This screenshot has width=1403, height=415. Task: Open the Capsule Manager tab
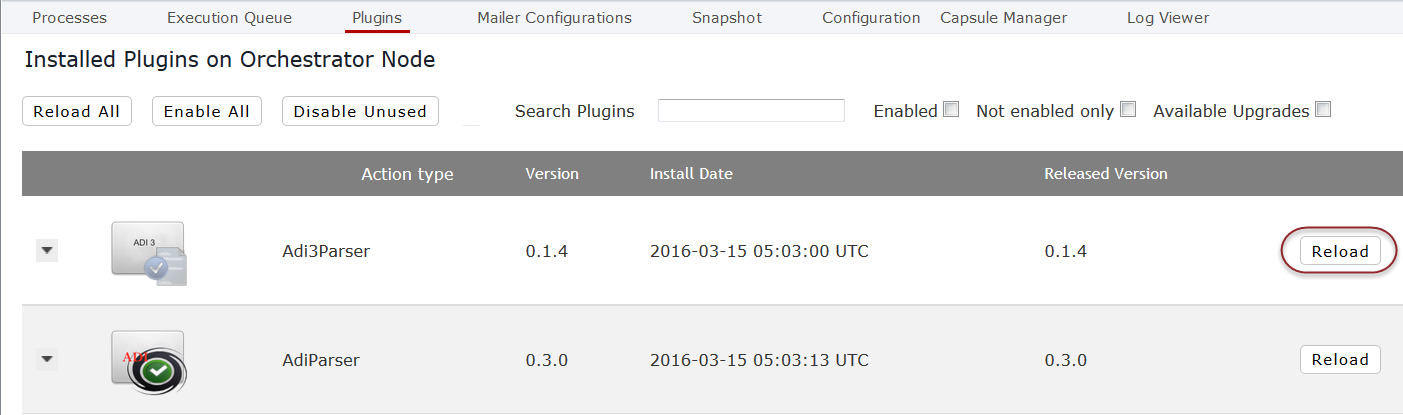coord(1003,18)
